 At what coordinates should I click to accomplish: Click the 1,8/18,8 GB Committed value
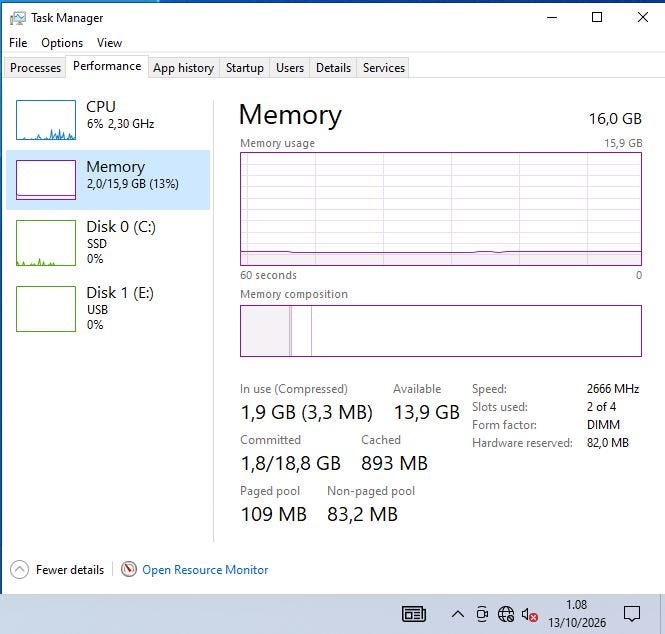pyautogui.click(x=291, y=463)
